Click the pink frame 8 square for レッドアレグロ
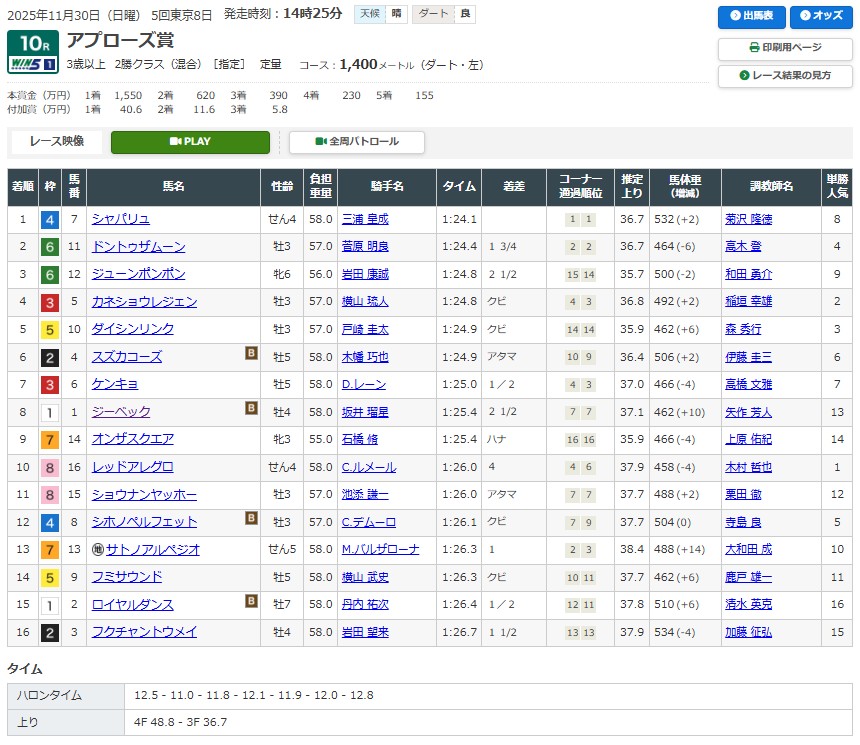The image size is (860, 745). pyautogui.click(x=49, y=467)
